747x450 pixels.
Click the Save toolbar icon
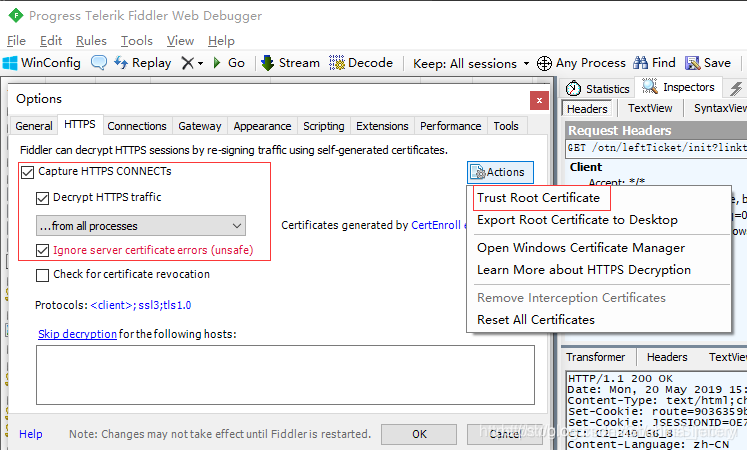click(x=692, y=63)
